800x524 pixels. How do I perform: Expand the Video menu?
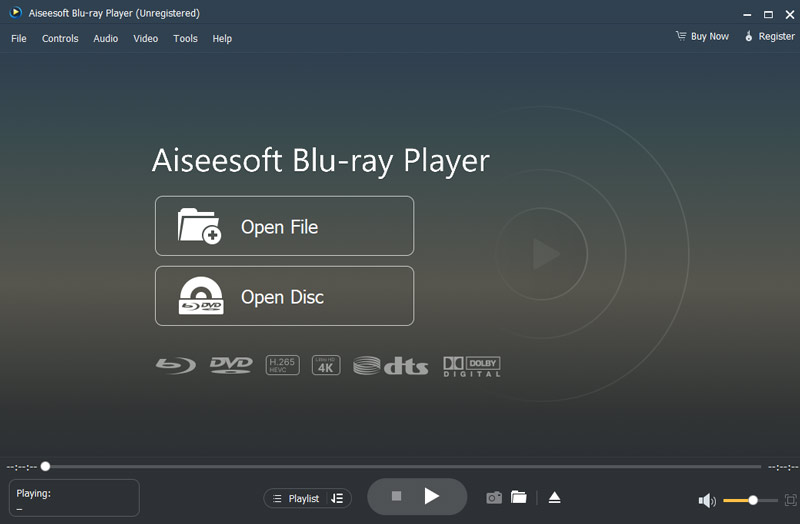coord(145,39)
